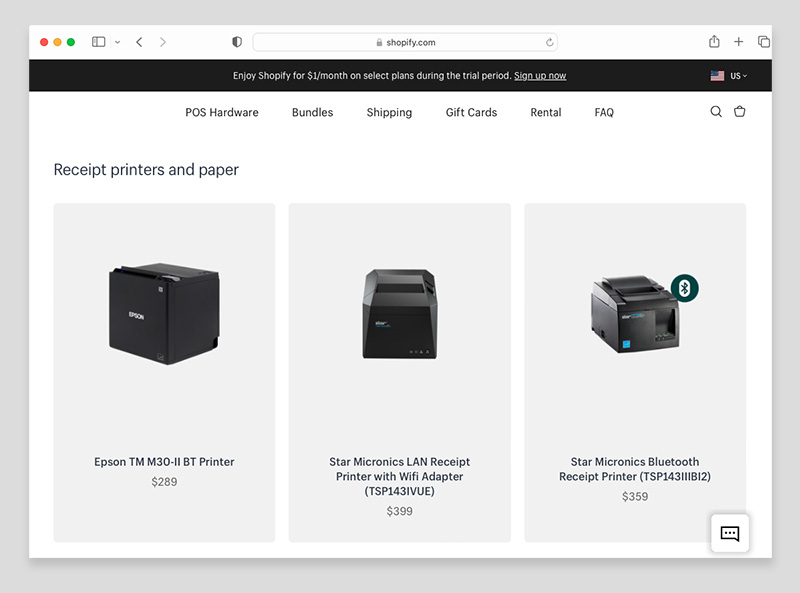Viewport: 800px width, 593px height.
Task: Close the Safari window red button
Action: click(x=44, y=42)
